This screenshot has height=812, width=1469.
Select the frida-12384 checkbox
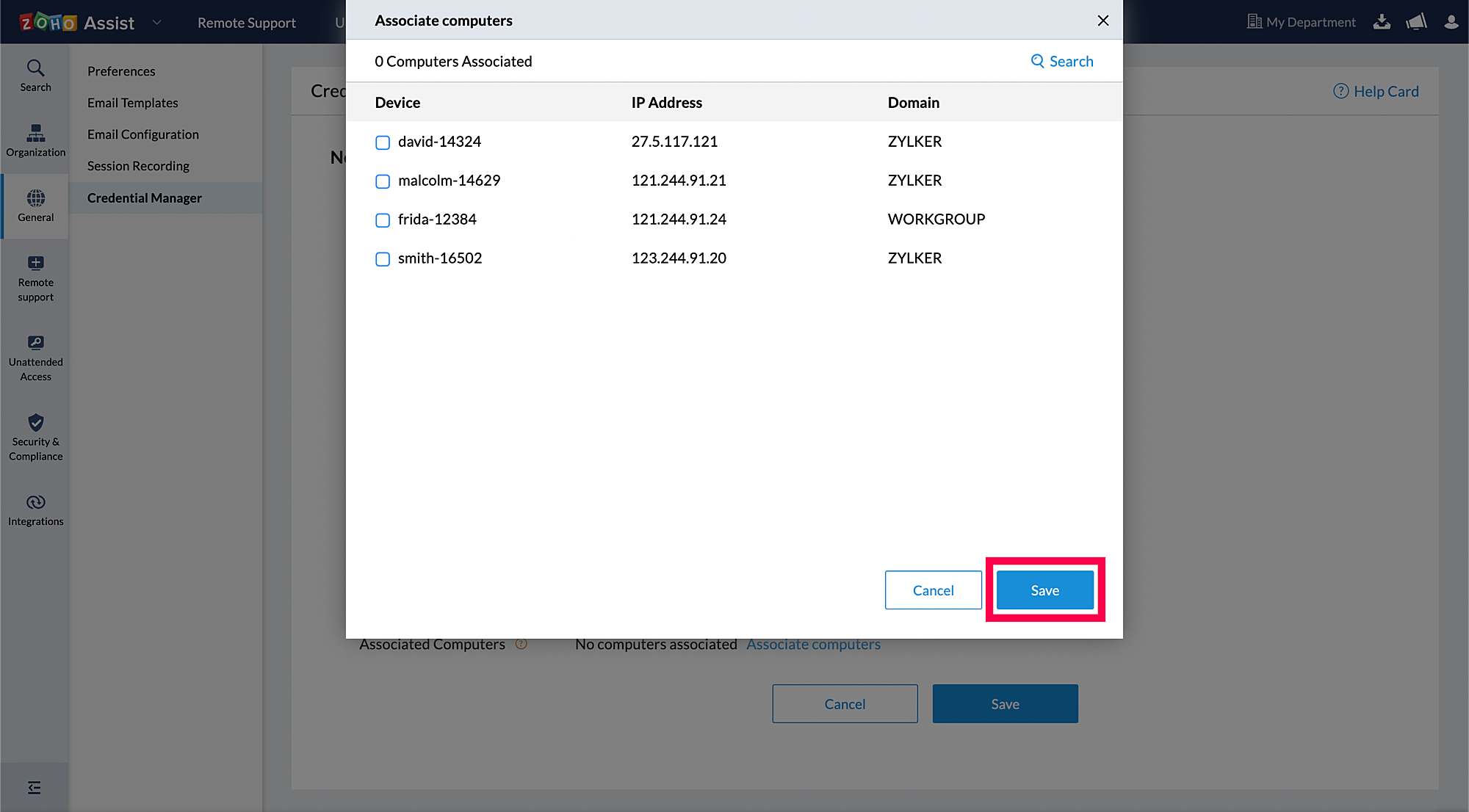coord(383,220)
